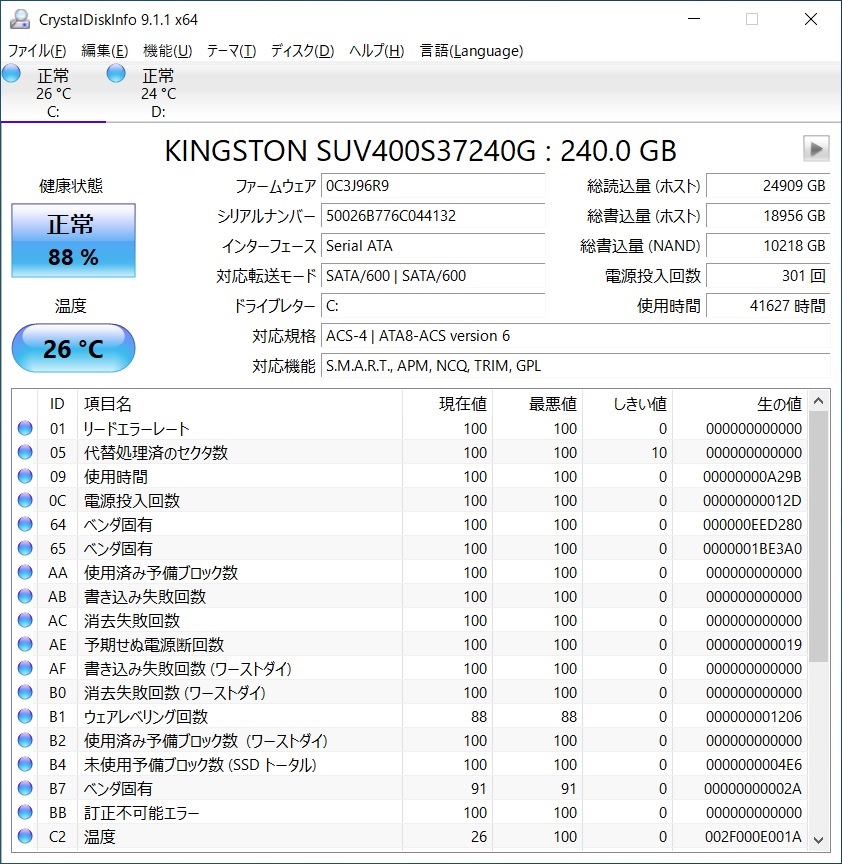Click the CrystalDiskInfo app icon in title bar
Image resolution: width=842 pixels, height=864 pixels.
(x=20, y=19)
